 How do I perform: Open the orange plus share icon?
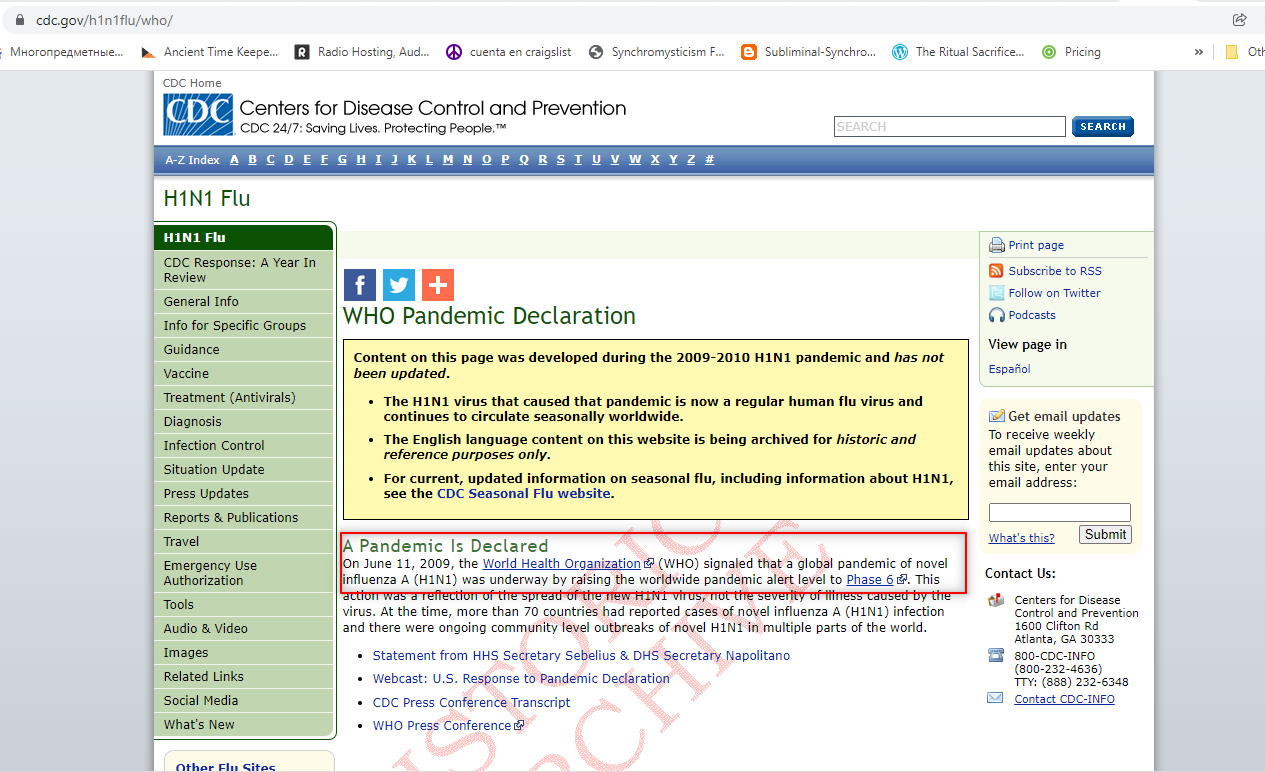[x=438, y=285]
